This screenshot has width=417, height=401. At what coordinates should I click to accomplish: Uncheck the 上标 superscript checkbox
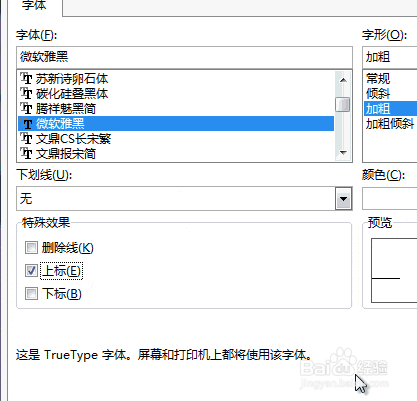(x=31, y=271)
